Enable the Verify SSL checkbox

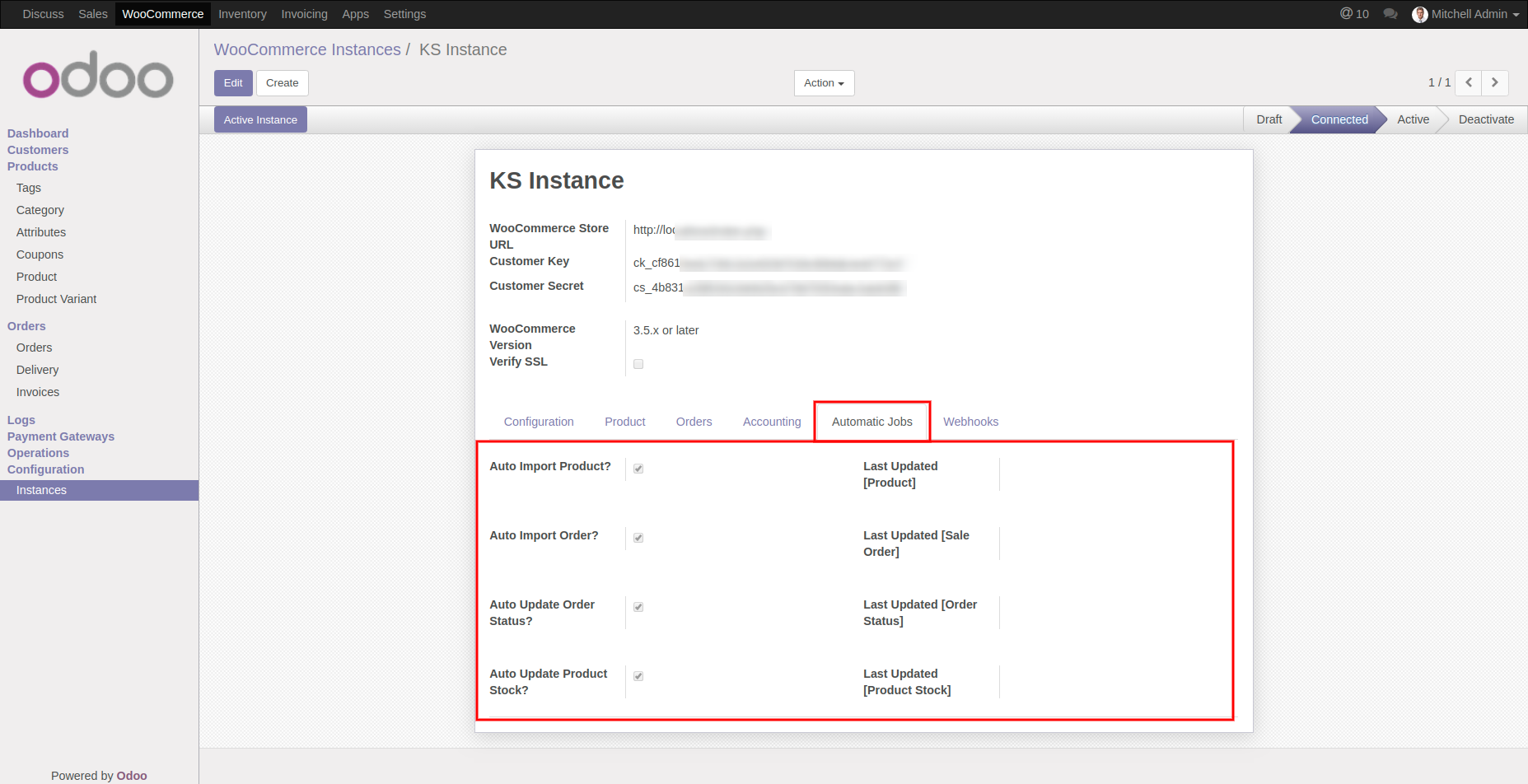tap(638, 364)
